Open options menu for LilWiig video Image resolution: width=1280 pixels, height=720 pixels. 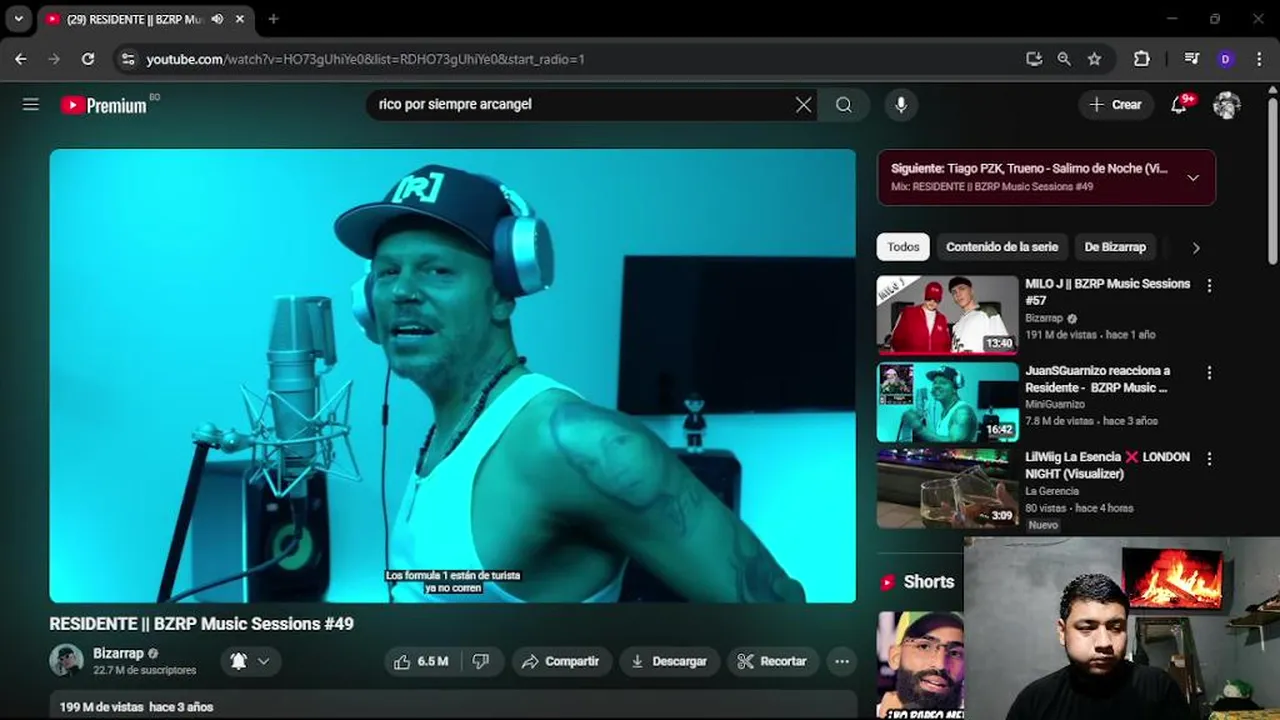(1209, 459)
